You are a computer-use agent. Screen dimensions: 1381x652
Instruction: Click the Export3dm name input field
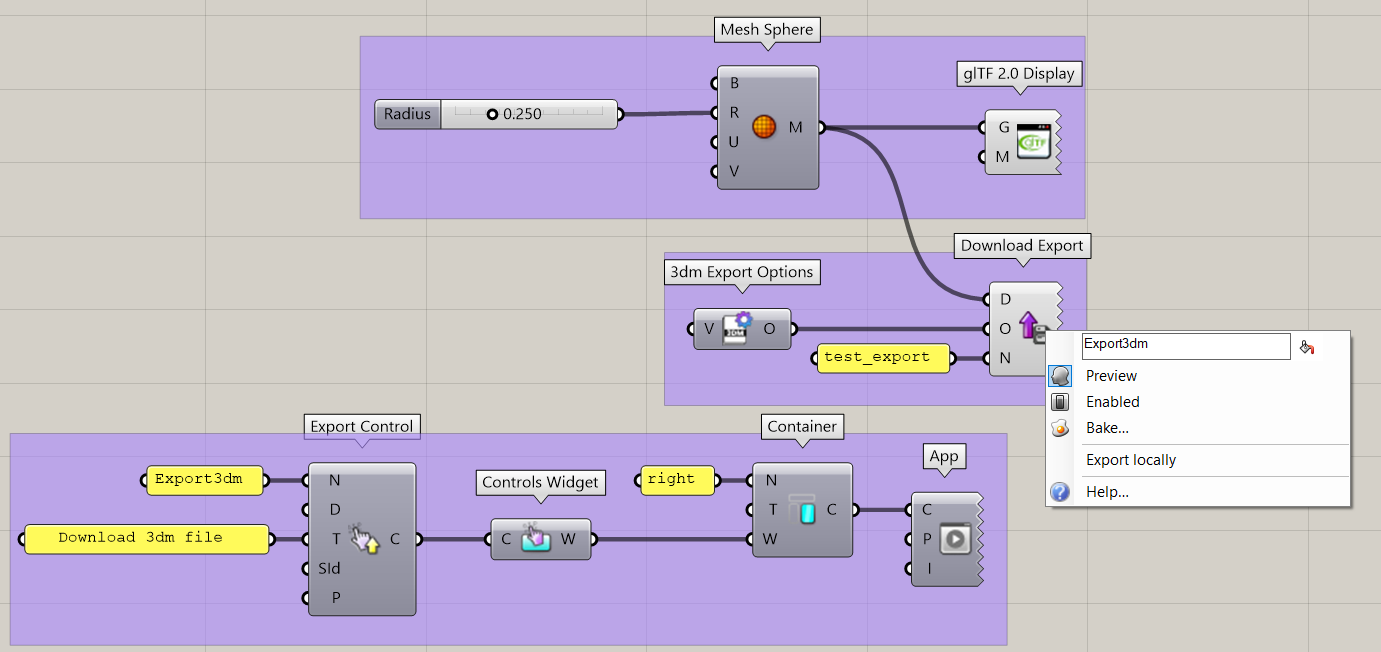pos(1185,346)
